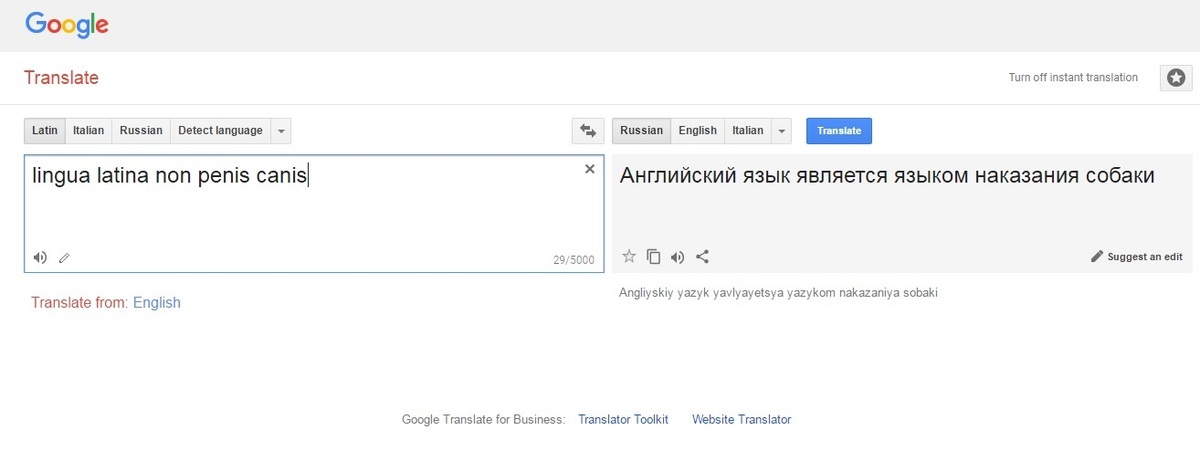The width and height of the screenshot is (1200, 451).
Task: Choose Detect language option
Action: click(x=220, y=131)
